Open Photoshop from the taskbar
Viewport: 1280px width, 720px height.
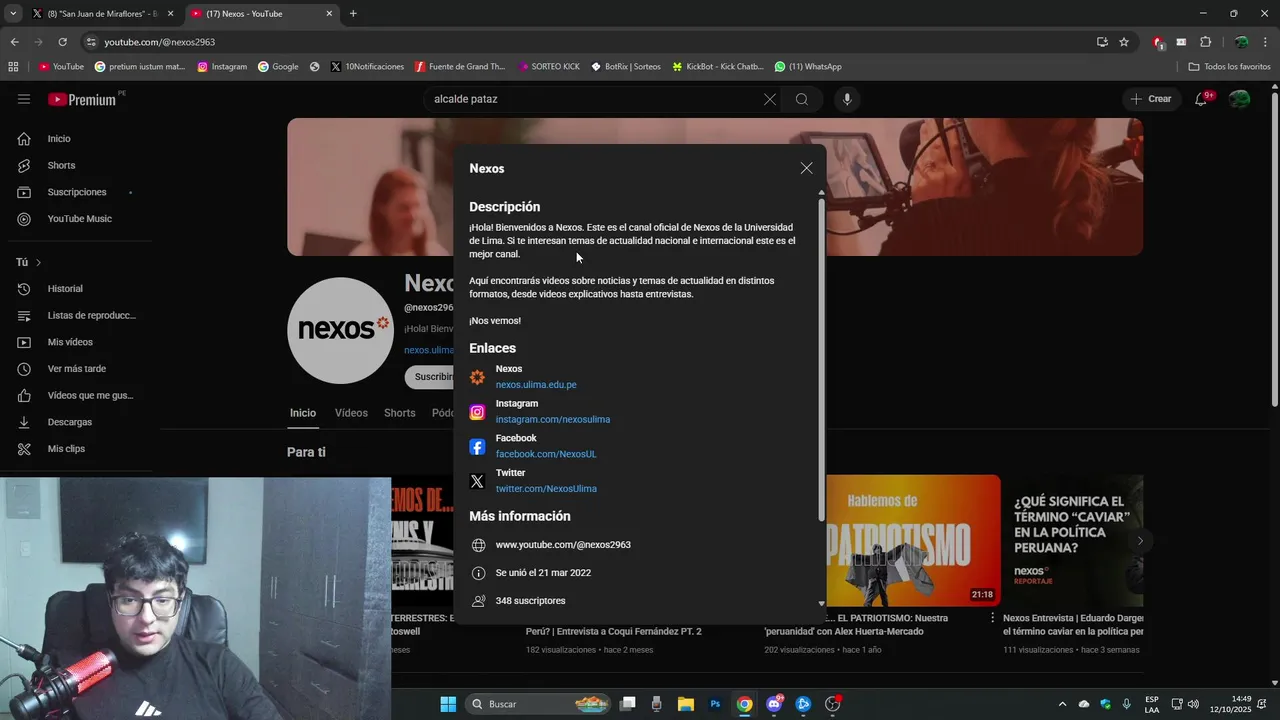coord(715,704)
